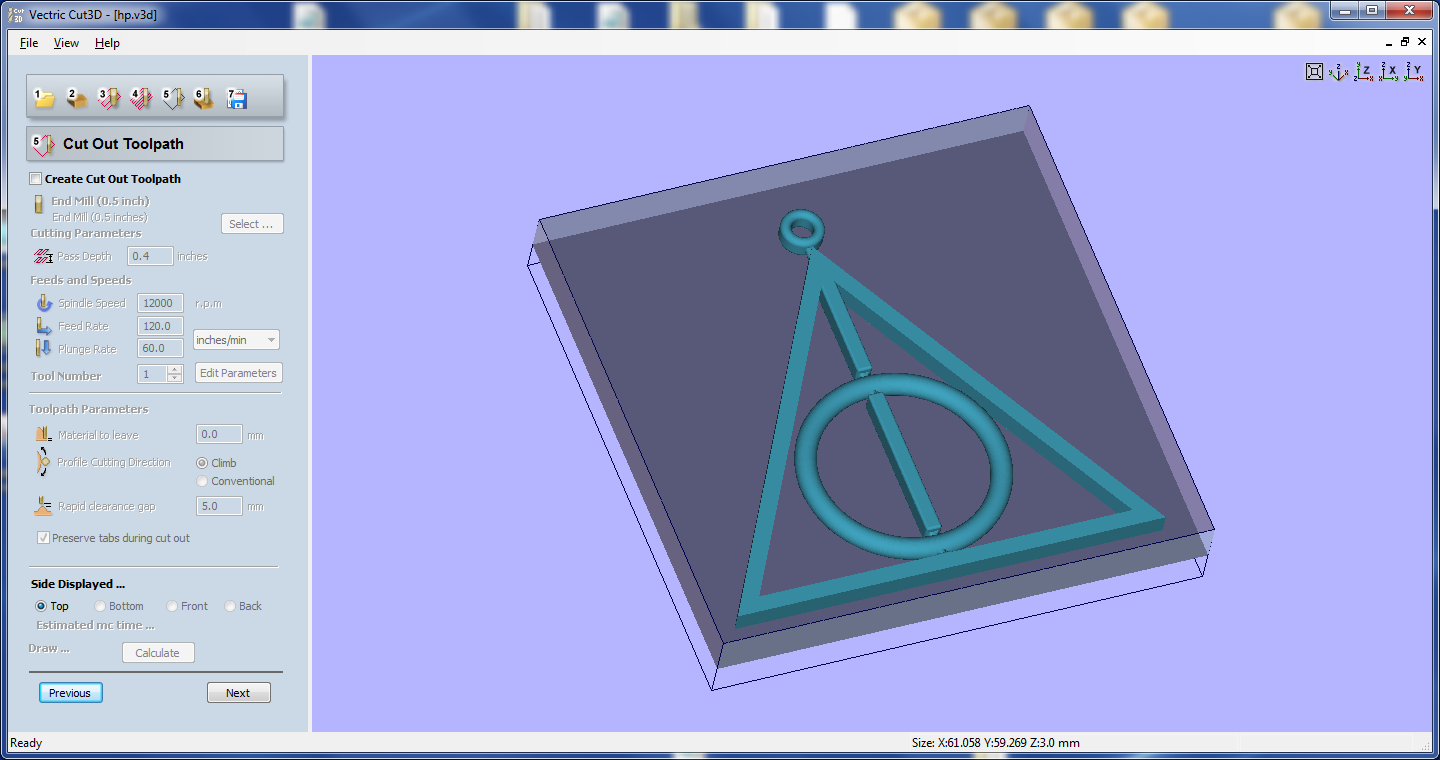This screenshot has height=760, width=1440.
Task: Click the Toolpath Parameters heading
Action: pos(88,409)
